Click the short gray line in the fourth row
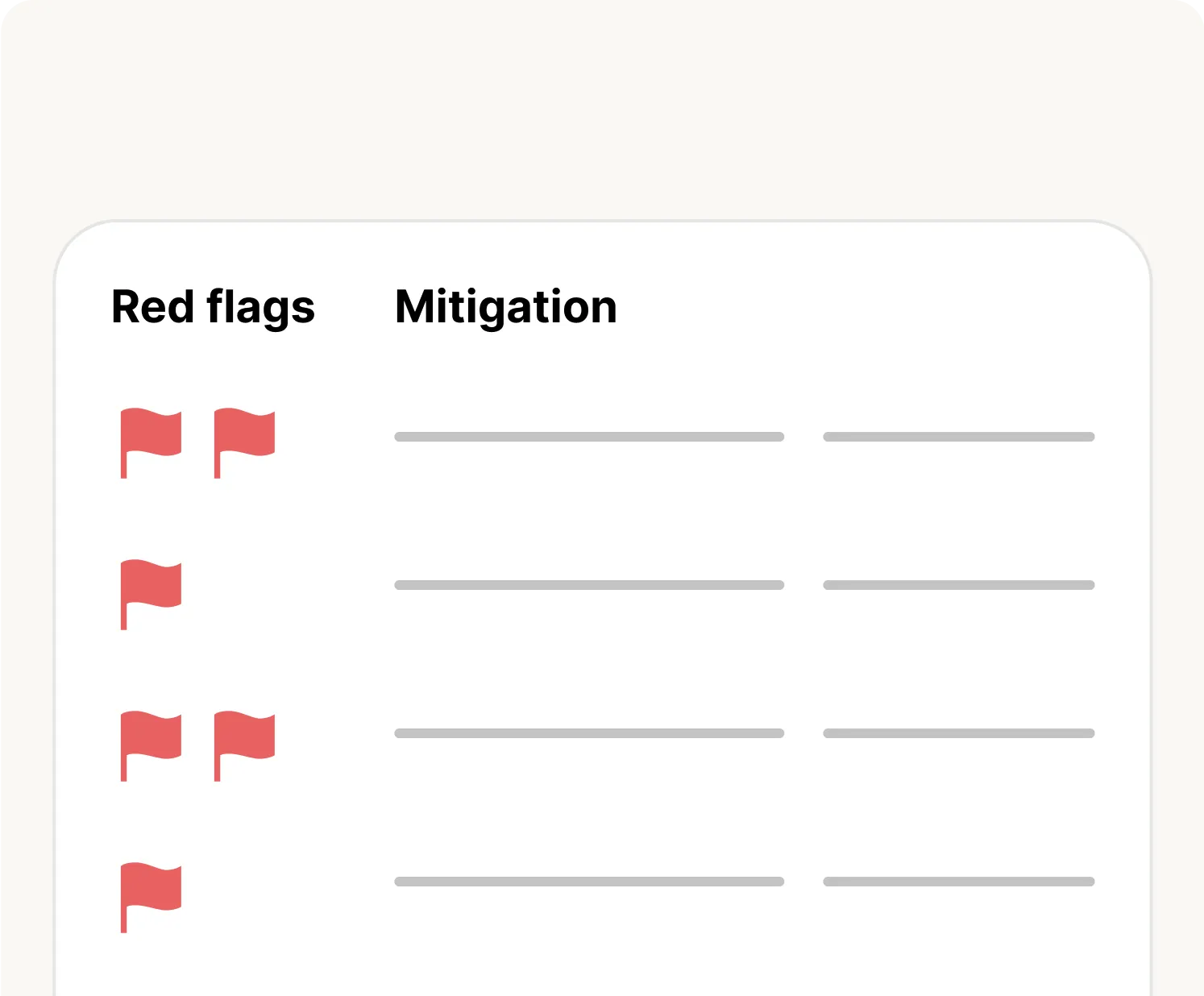 click(x=958, y=882)
